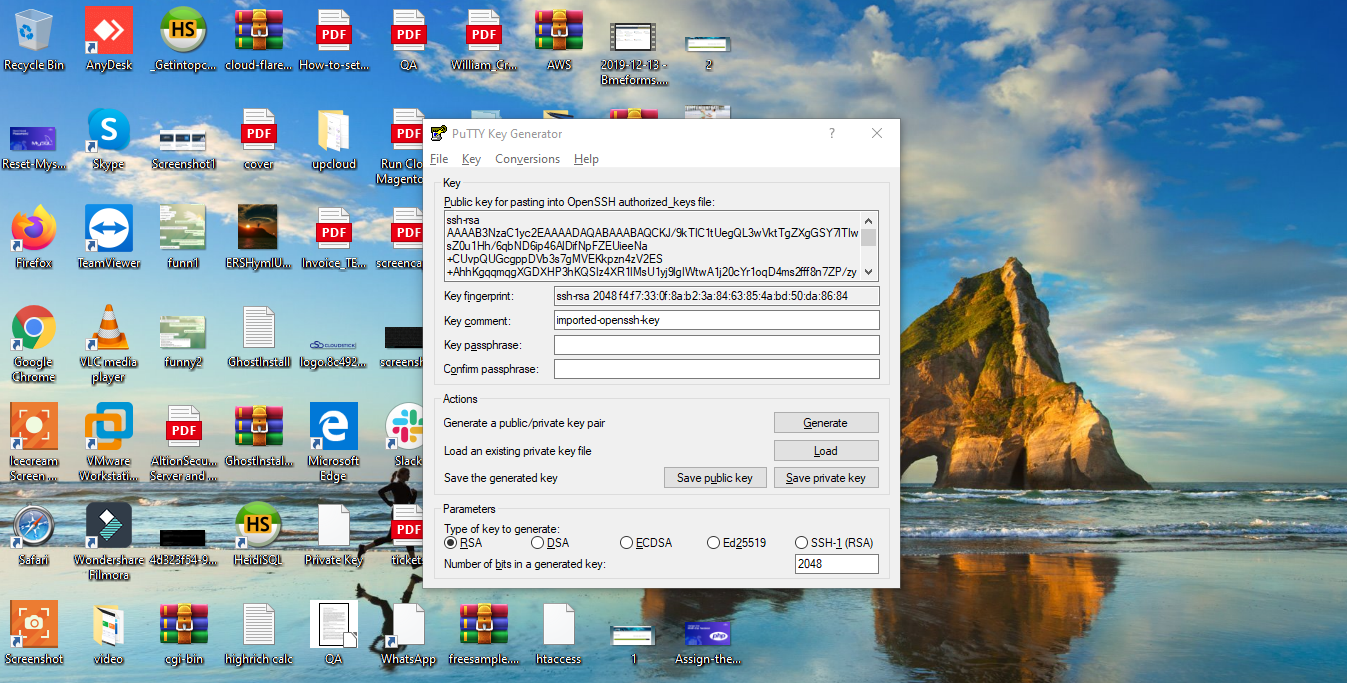
Task: Select the Microsoft Edge desktop icon
Action: (x=333, y=428)
